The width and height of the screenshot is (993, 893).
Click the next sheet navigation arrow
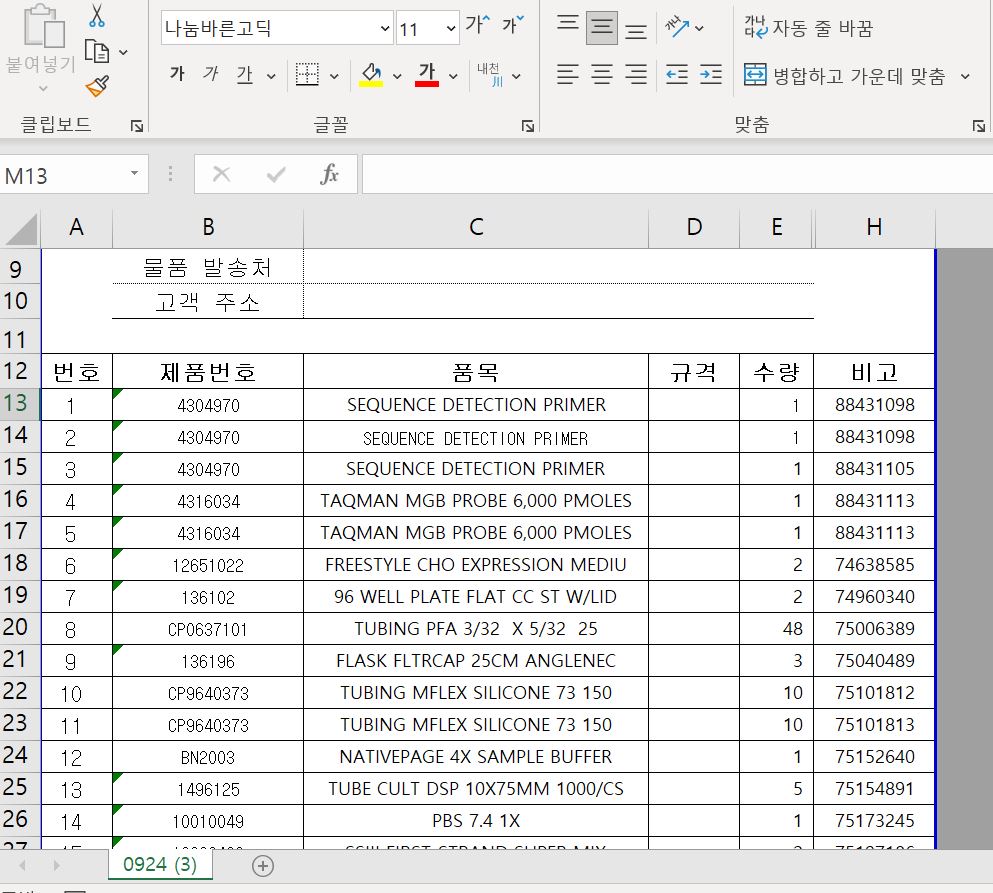tap(56, 865)
